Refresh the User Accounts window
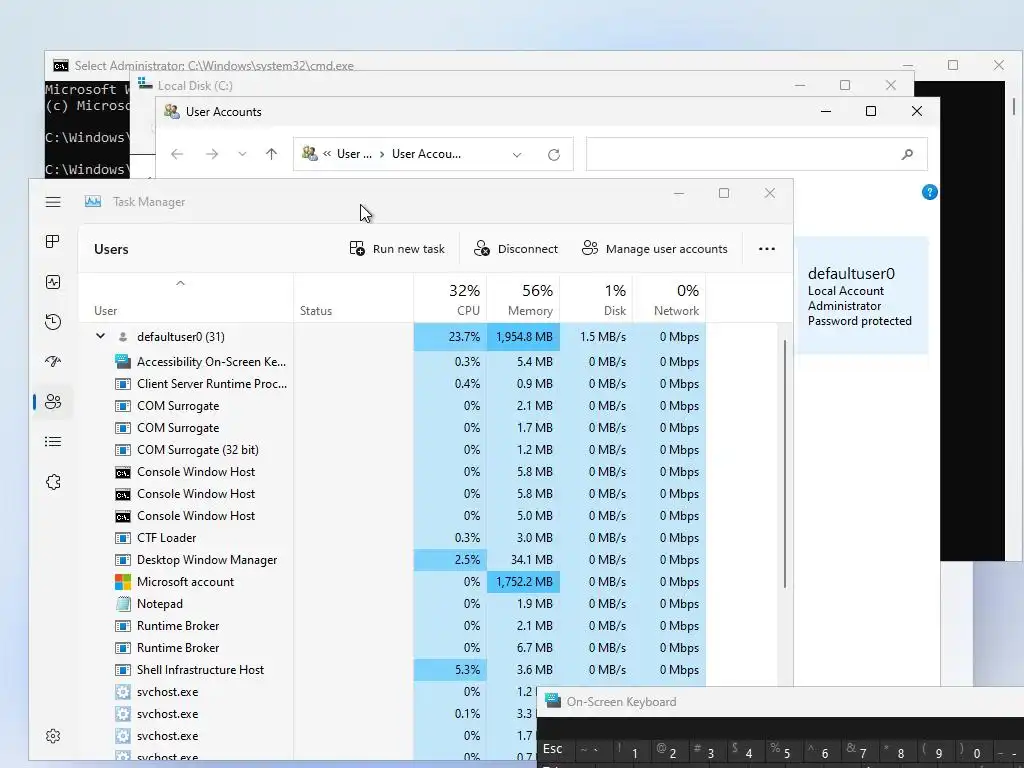The image size is (1024, 768). [554, 155]
